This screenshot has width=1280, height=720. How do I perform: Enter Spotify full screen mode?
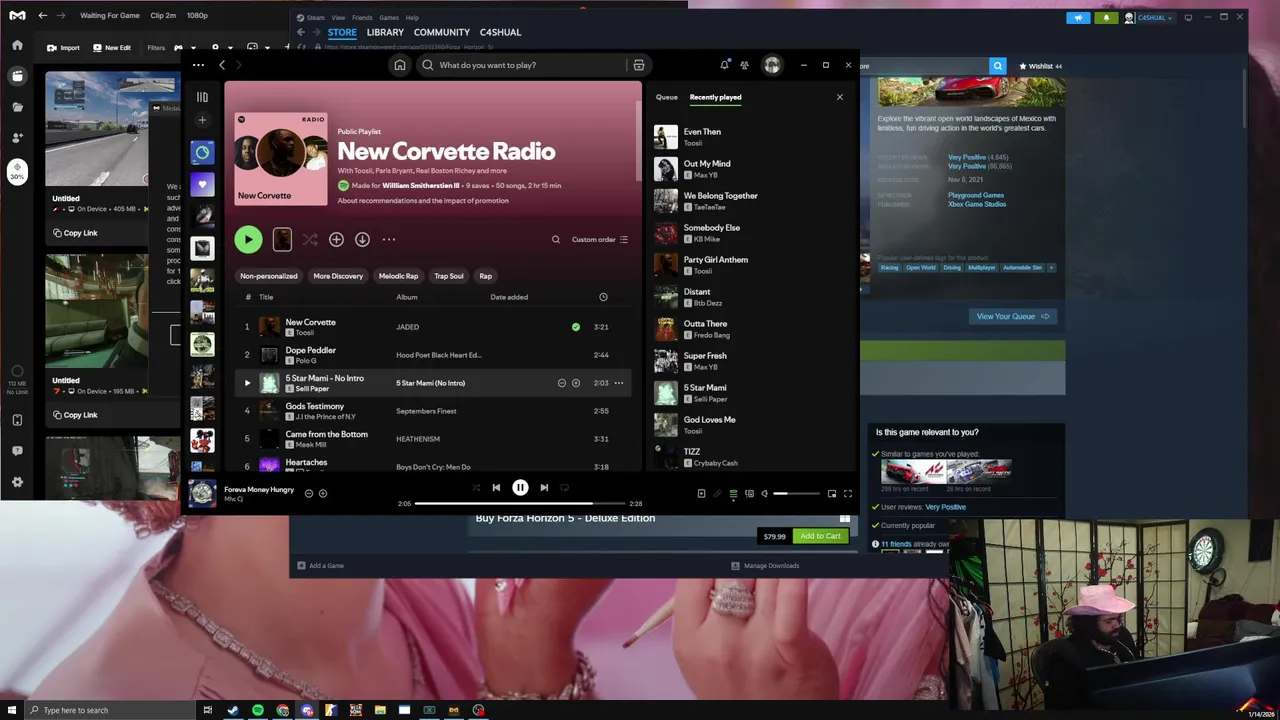click(x=847, y=493)
